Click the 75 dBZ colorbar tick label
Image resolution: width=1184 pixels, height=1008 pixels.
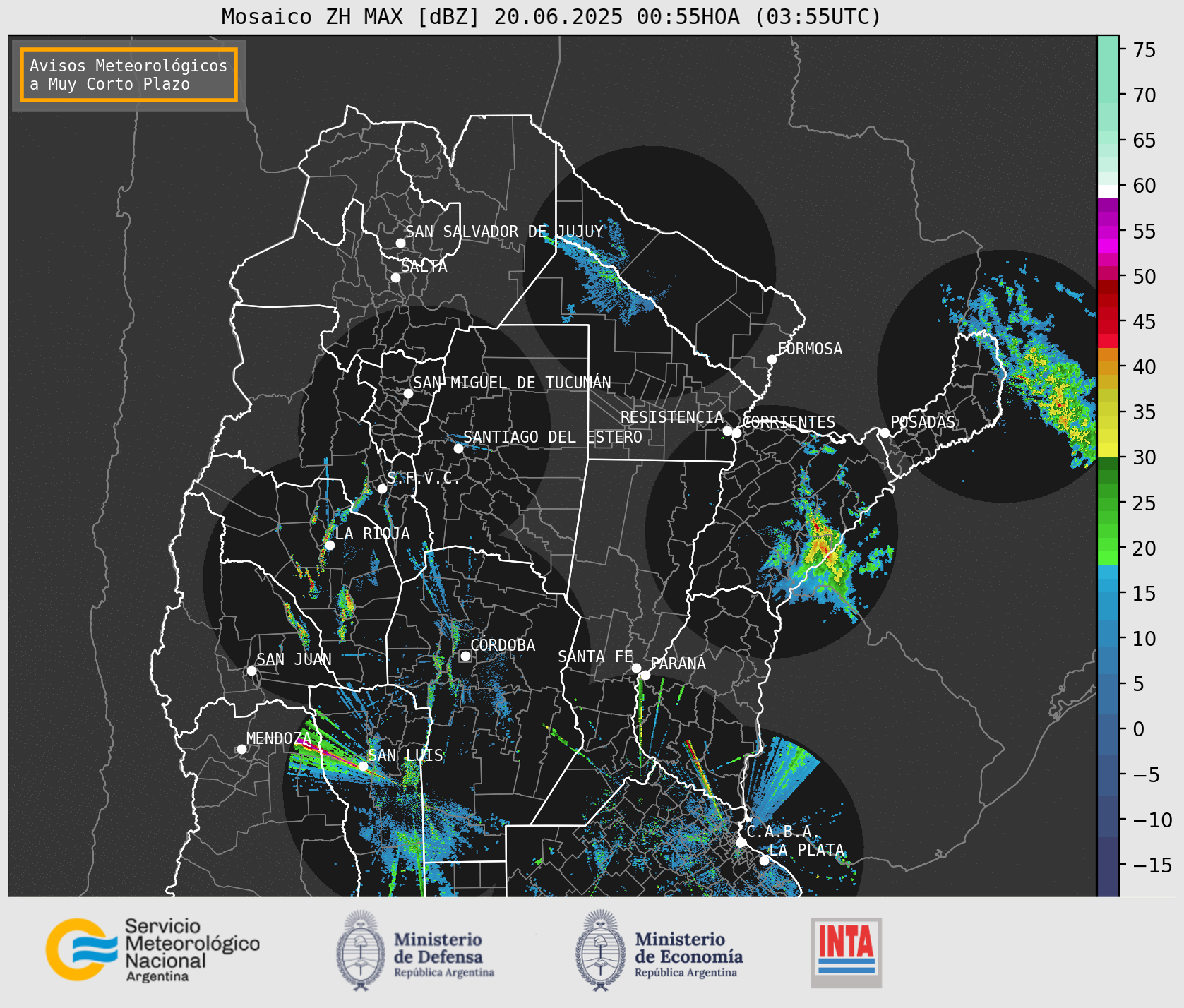[1144, 49]
